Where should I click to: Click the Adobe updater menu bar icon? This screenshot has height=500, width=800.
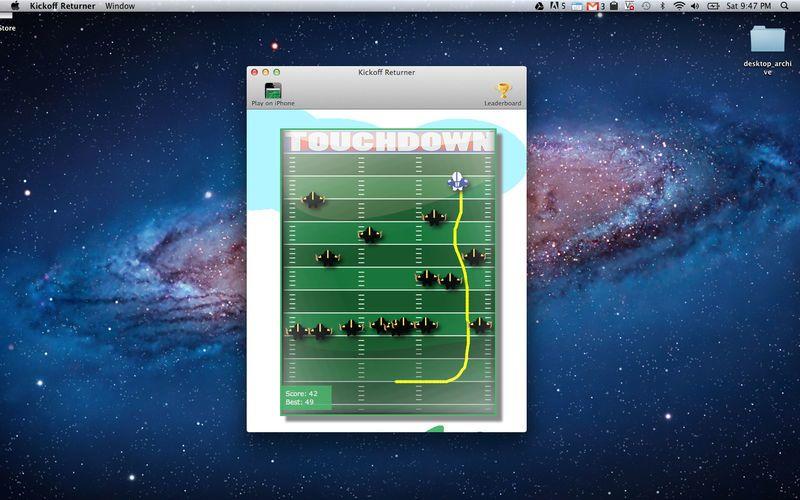pos(558,6)
